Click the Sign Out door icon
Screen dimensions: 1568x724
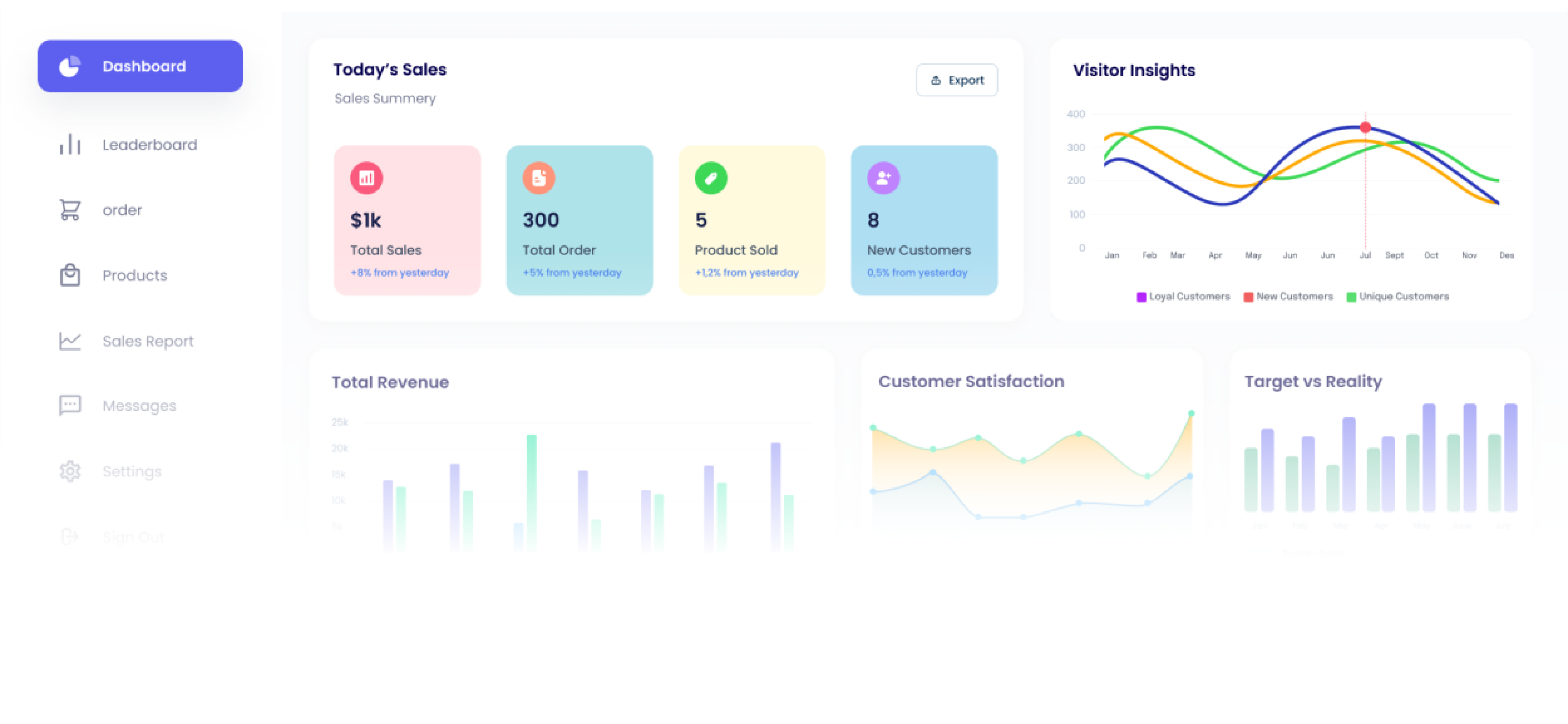[70, 537]
